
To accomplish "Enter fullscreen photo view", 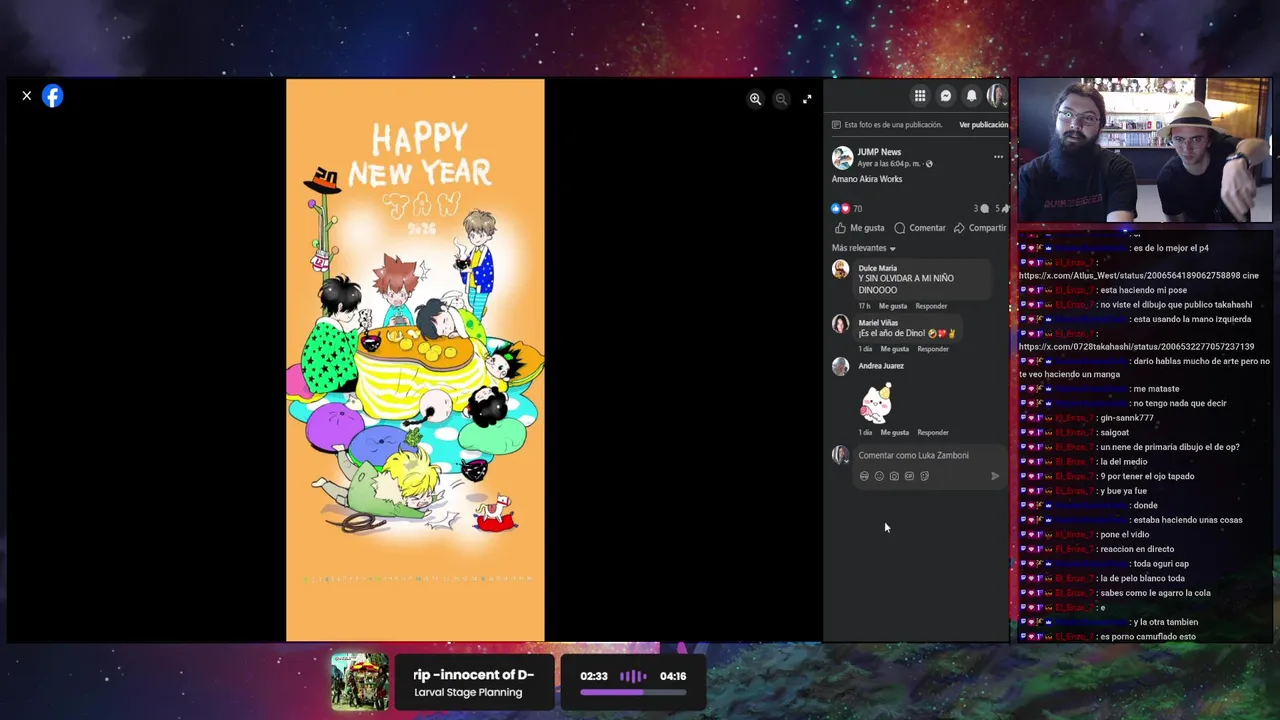I will (x=807, y=99).
